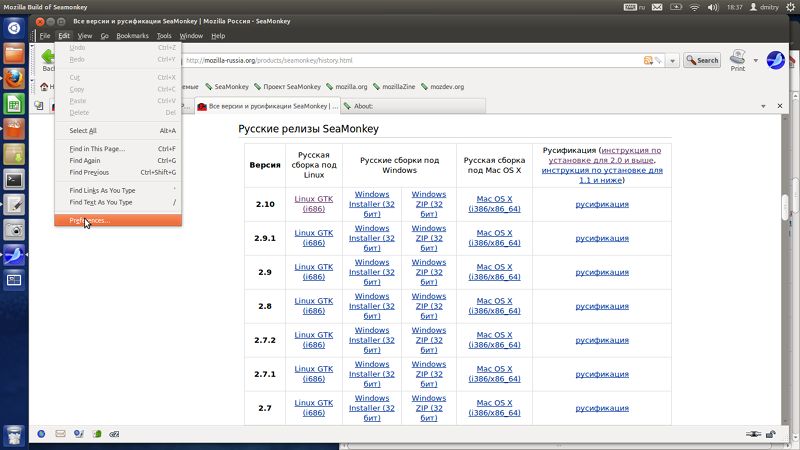
Task: Click the ChatZilla IRC icon in status bar
Action: [114, 434]
